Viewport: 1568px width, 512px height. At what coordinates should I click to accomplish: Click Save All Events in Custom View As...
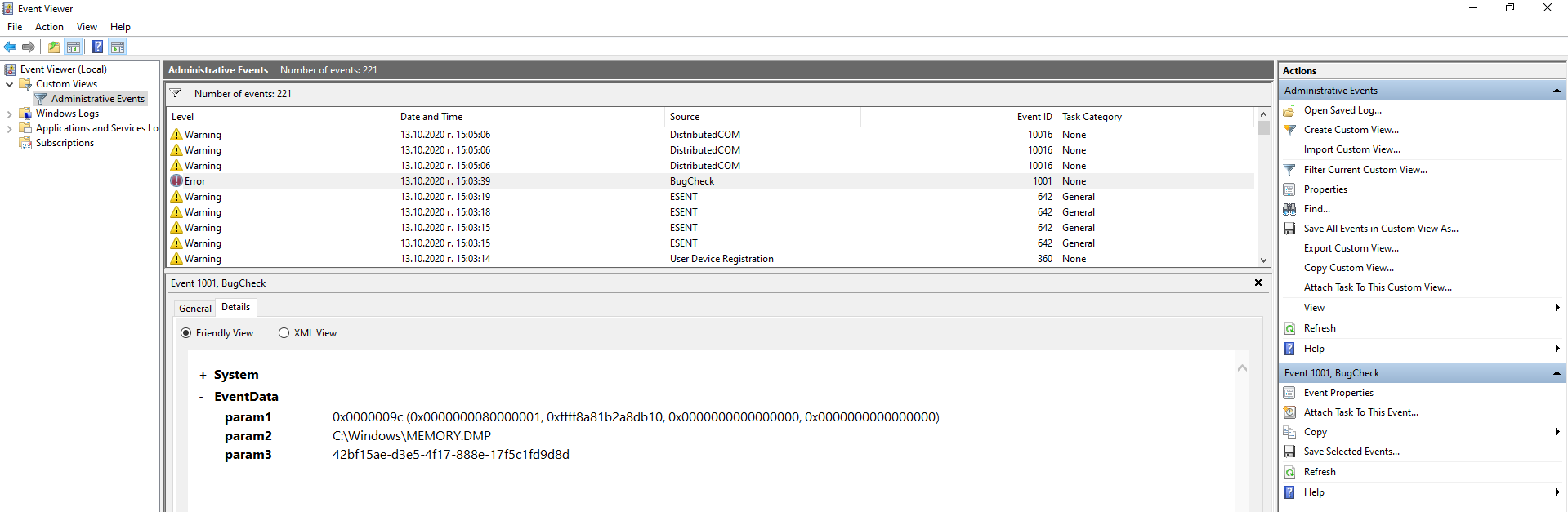[1381, 229]
